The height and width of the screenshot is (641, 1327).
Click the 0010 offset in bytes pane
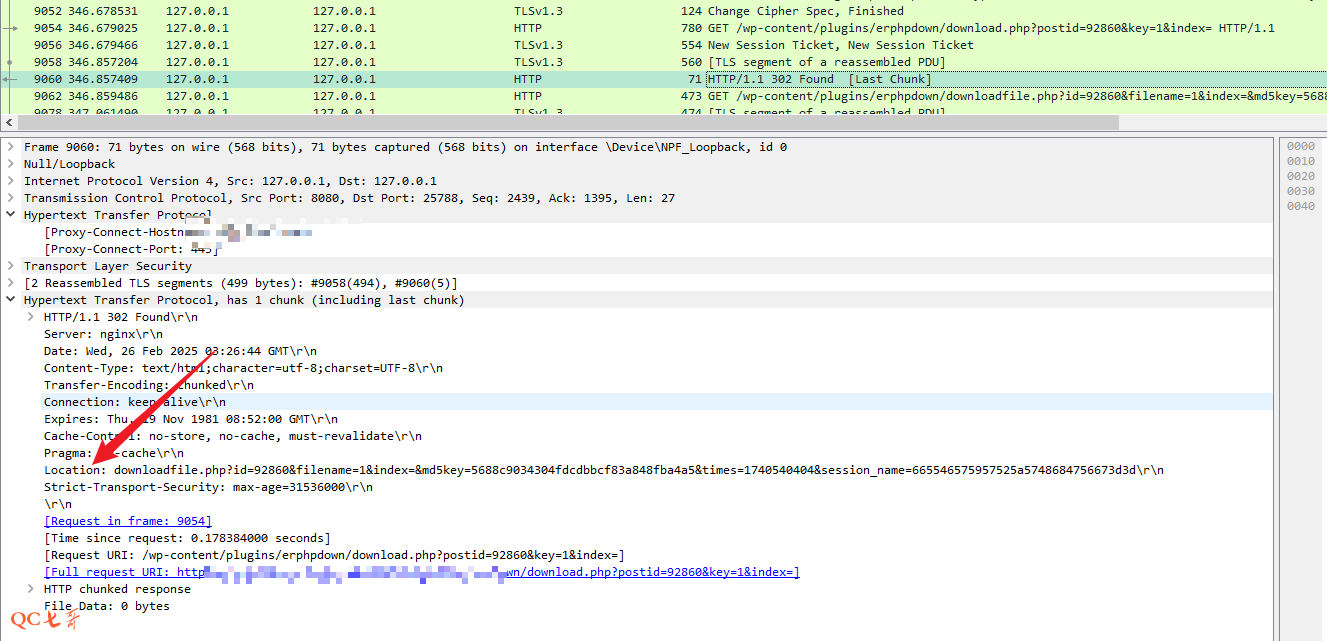(x=1300, y=161)
